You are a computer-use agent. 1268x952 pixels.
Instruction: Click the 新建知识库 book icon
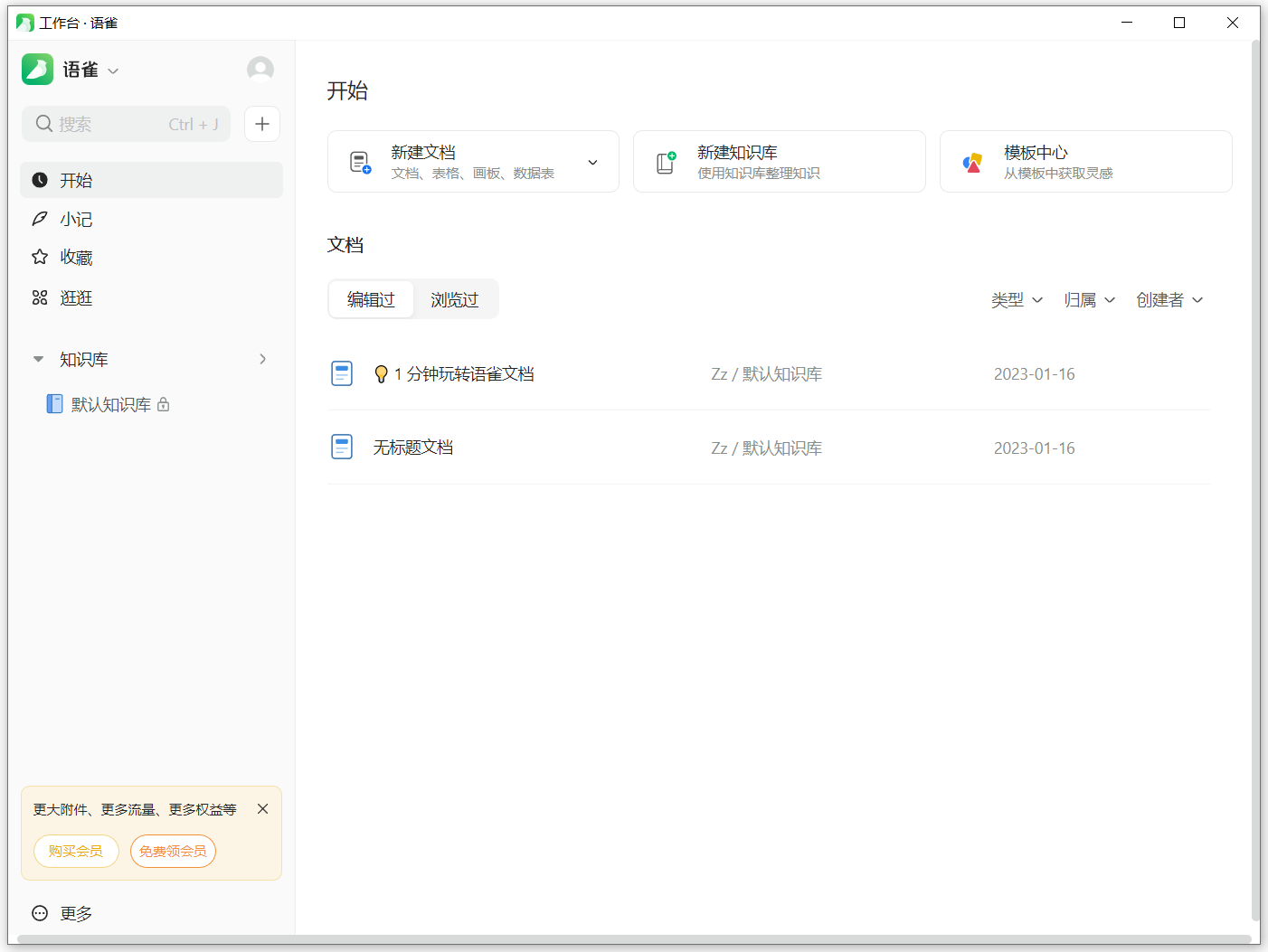pos(667,163)
